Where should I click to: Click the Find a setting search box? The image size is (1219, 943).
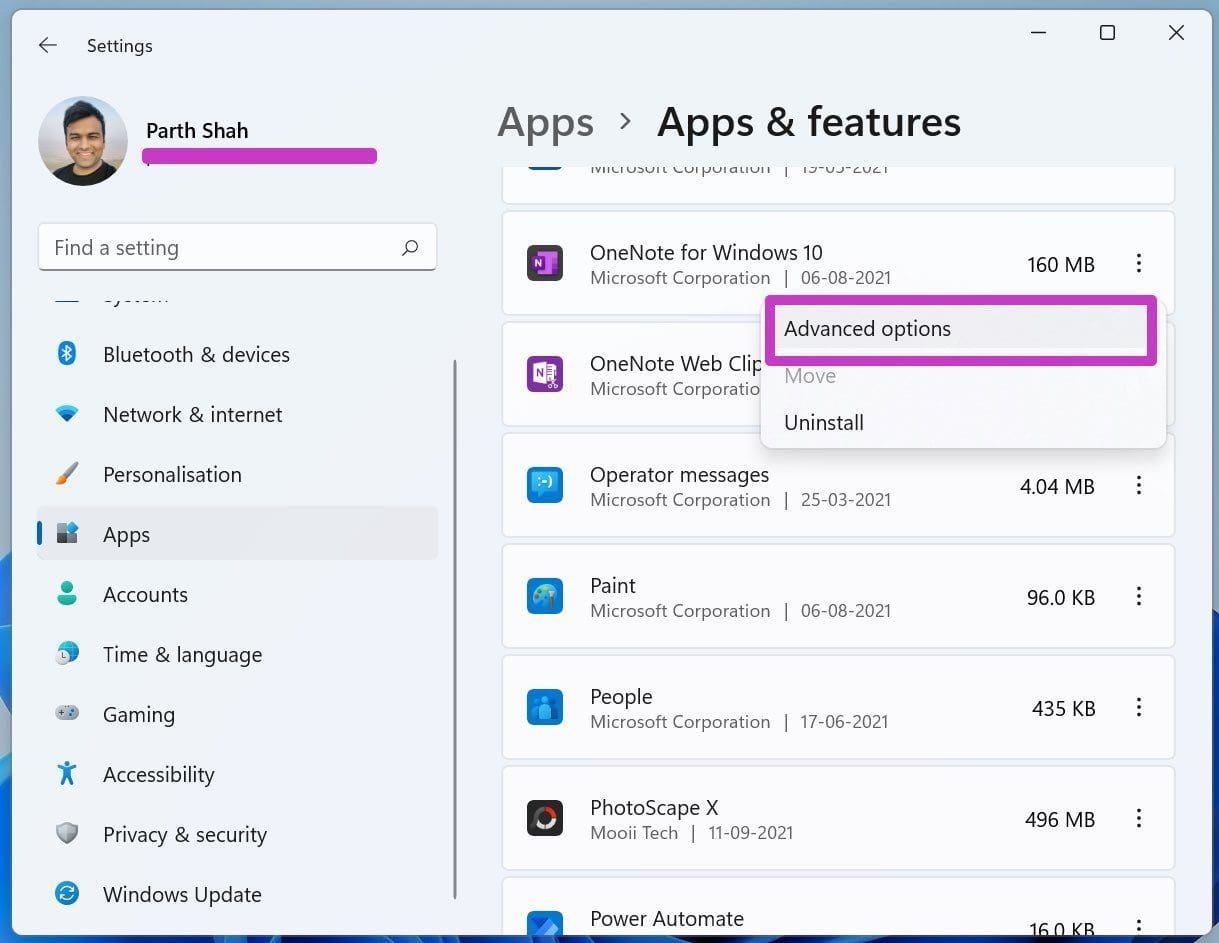coord(237,247)
